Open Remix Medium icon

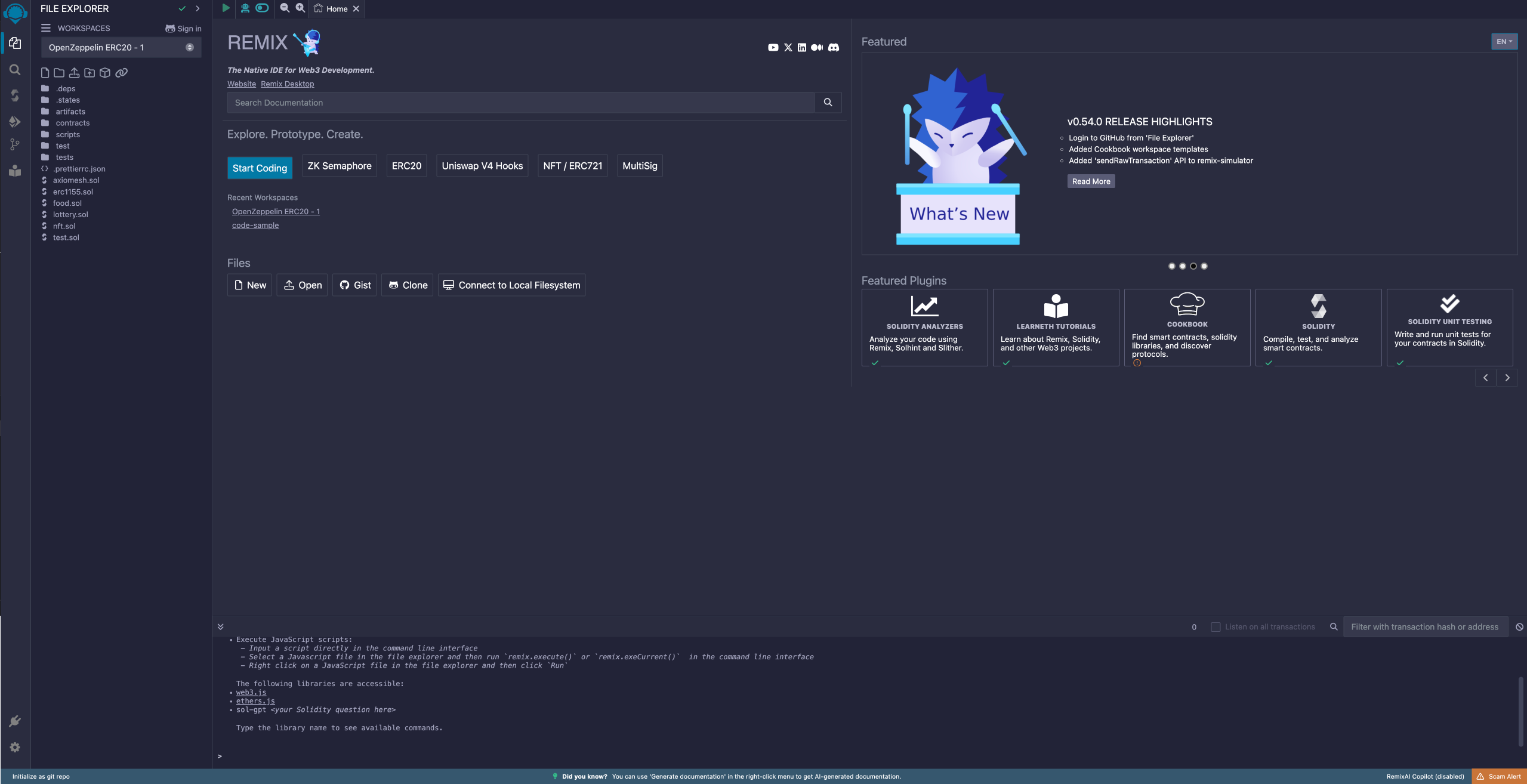tap(817, 48)
